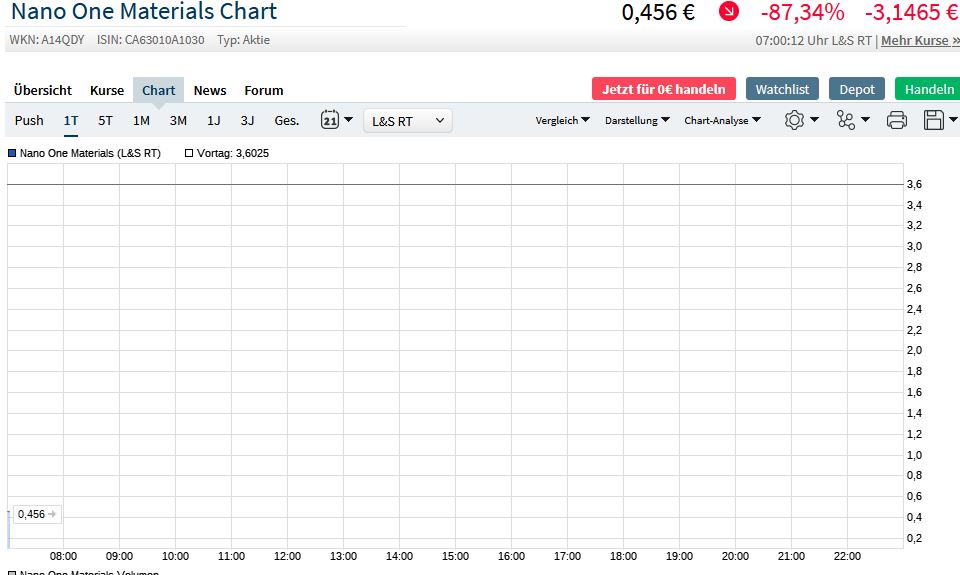Open the L&S RT exchange selector
The image size is (960, 575).
408,121
